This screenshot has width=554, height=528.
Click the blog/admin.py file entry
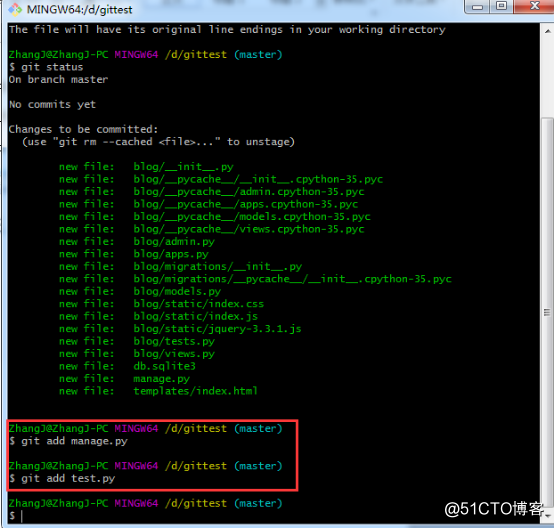pyautogui.click(x=137, y=242)
